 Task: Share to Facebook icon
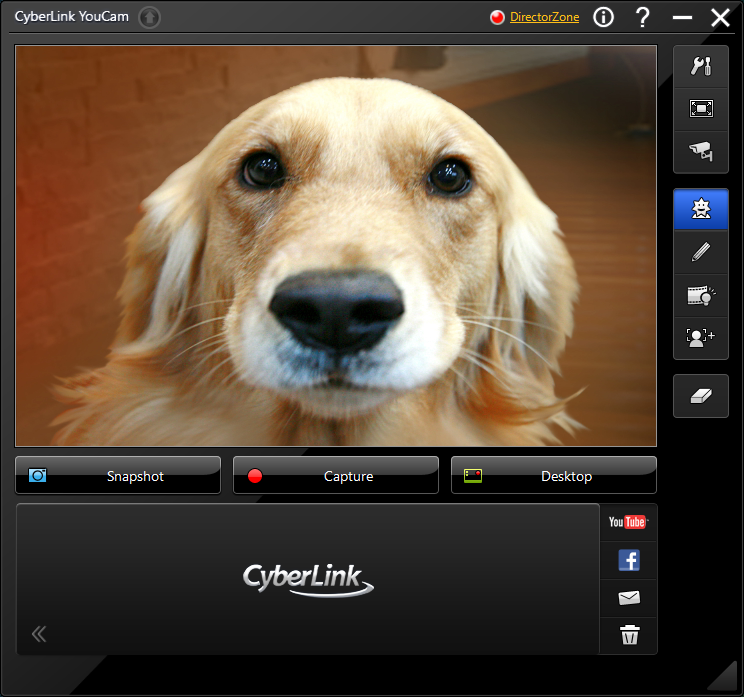(628, 560)
